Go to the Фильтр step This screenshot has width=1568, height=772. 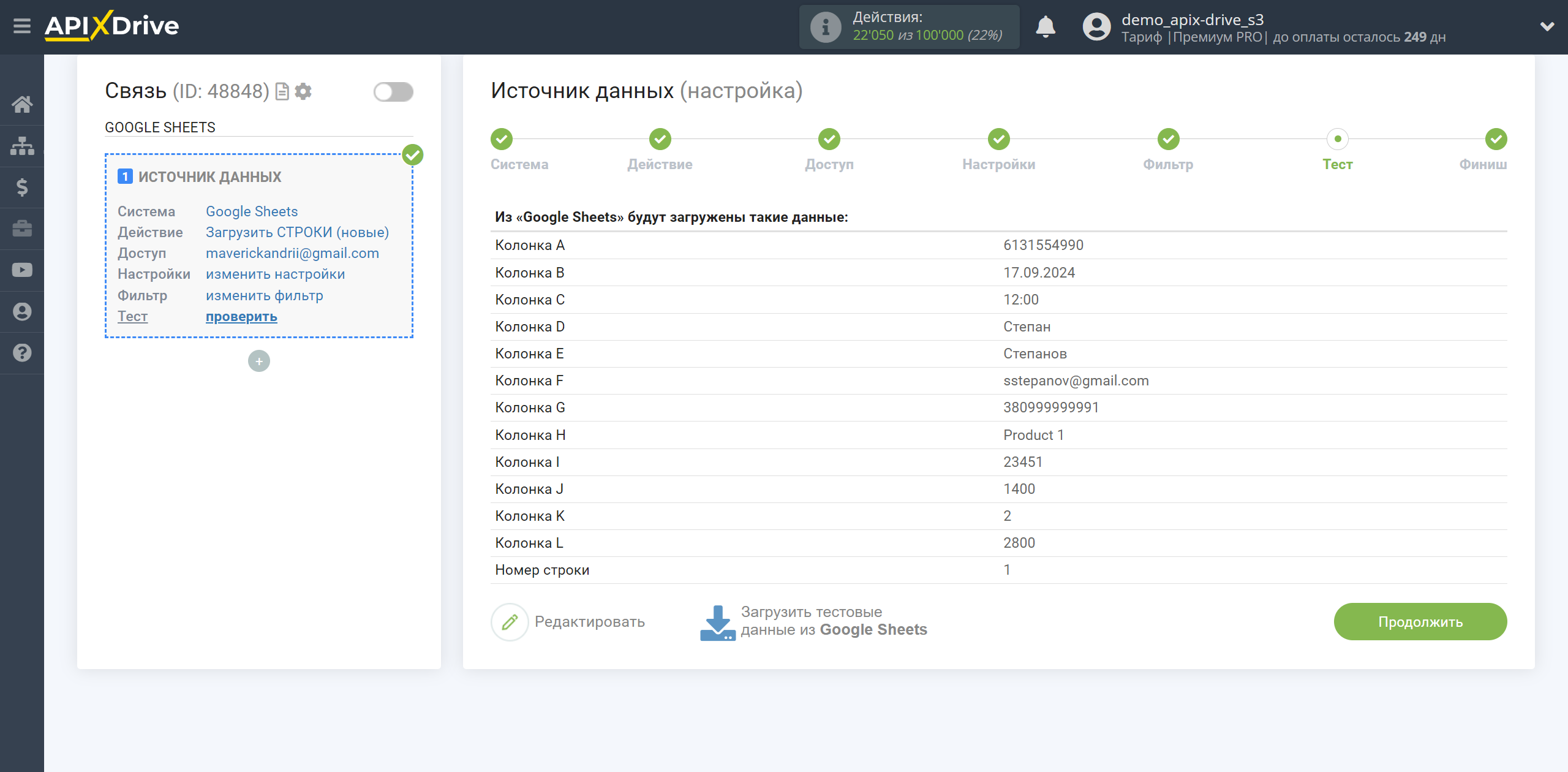point(1168,139)
